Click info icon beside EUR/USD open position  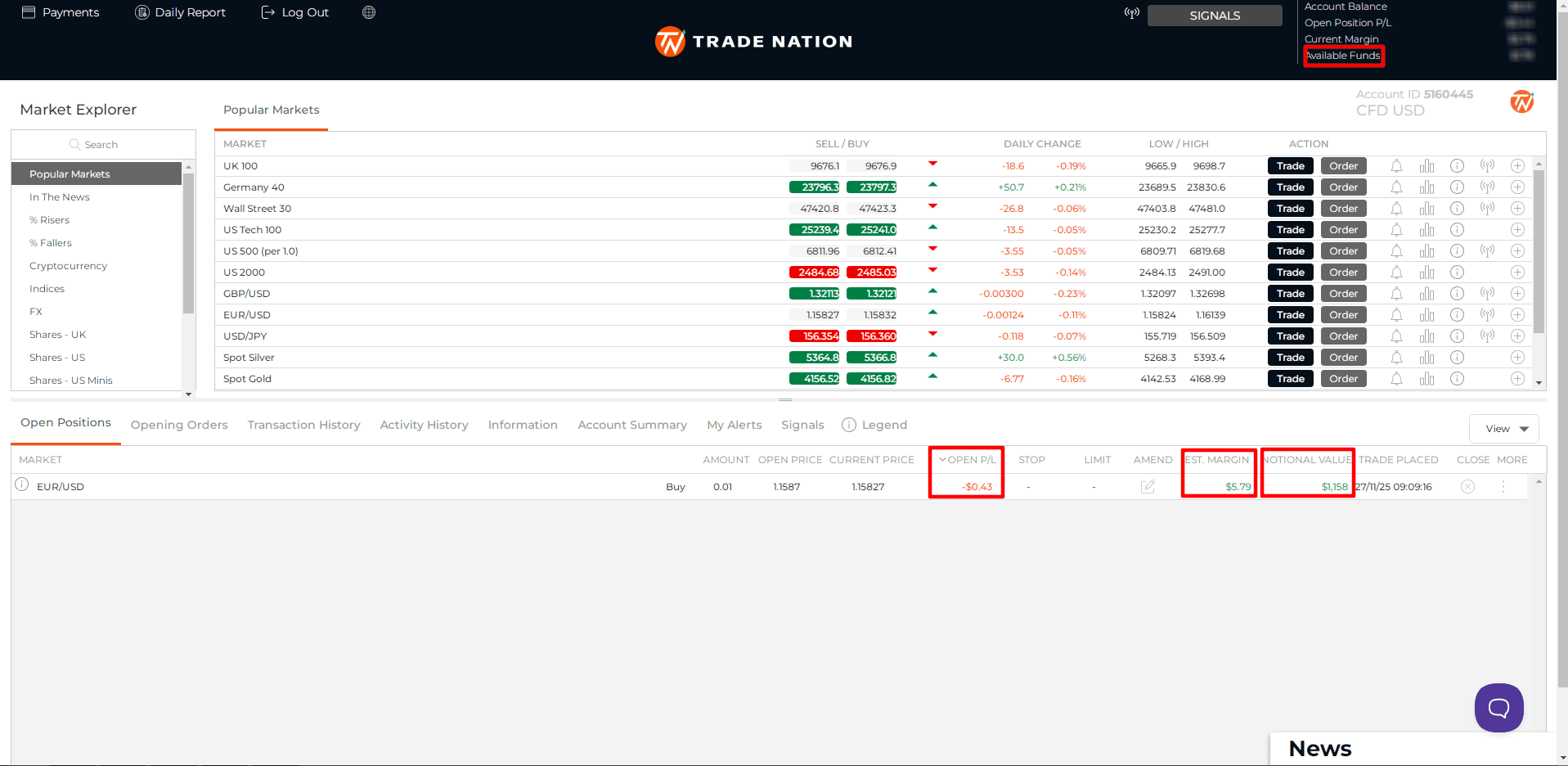pyautogui.click(x=22, y=484)
